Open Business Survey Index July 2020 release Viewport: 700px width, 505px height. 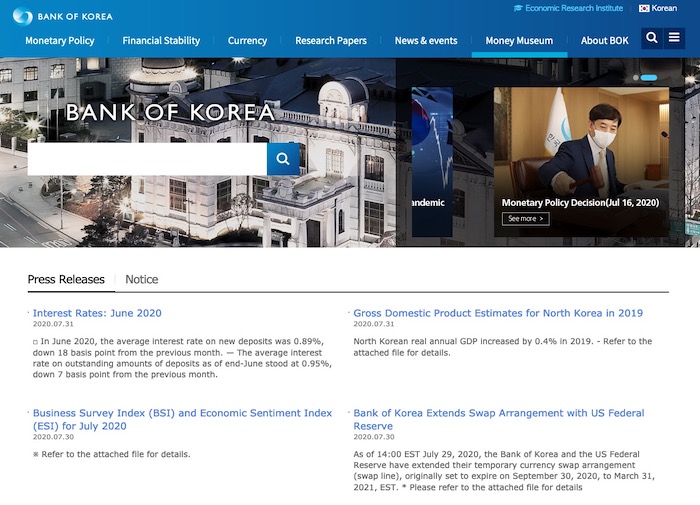tap(182, 419)
